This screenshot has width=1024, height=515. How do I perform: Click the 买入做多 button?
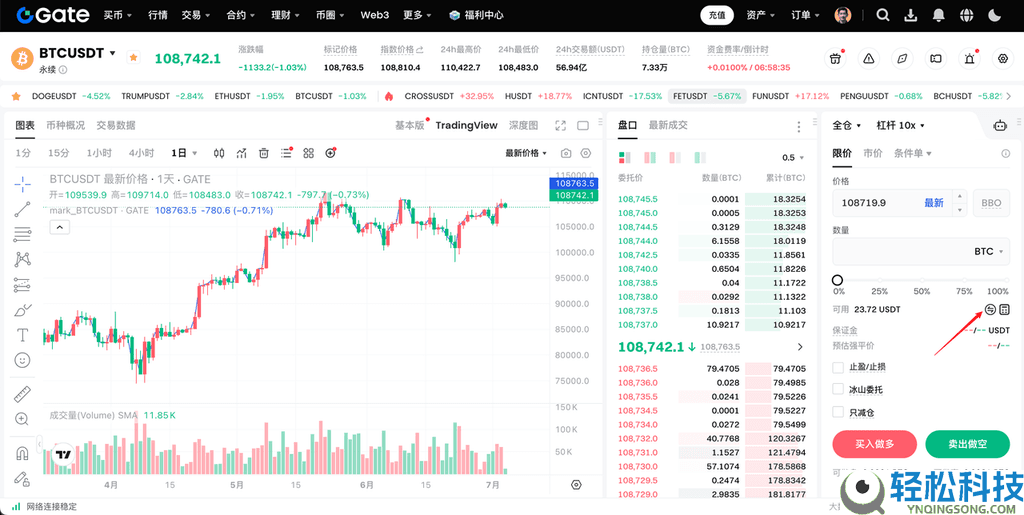coord(875,444)
